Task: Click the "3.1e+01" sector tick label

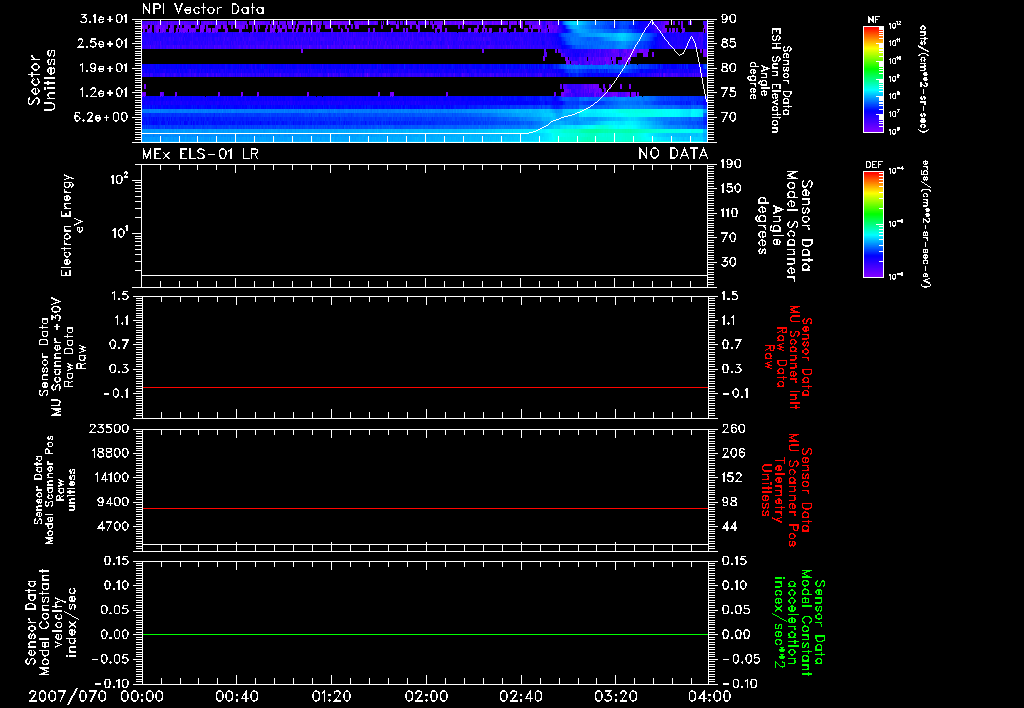Action: pos(103,19)
